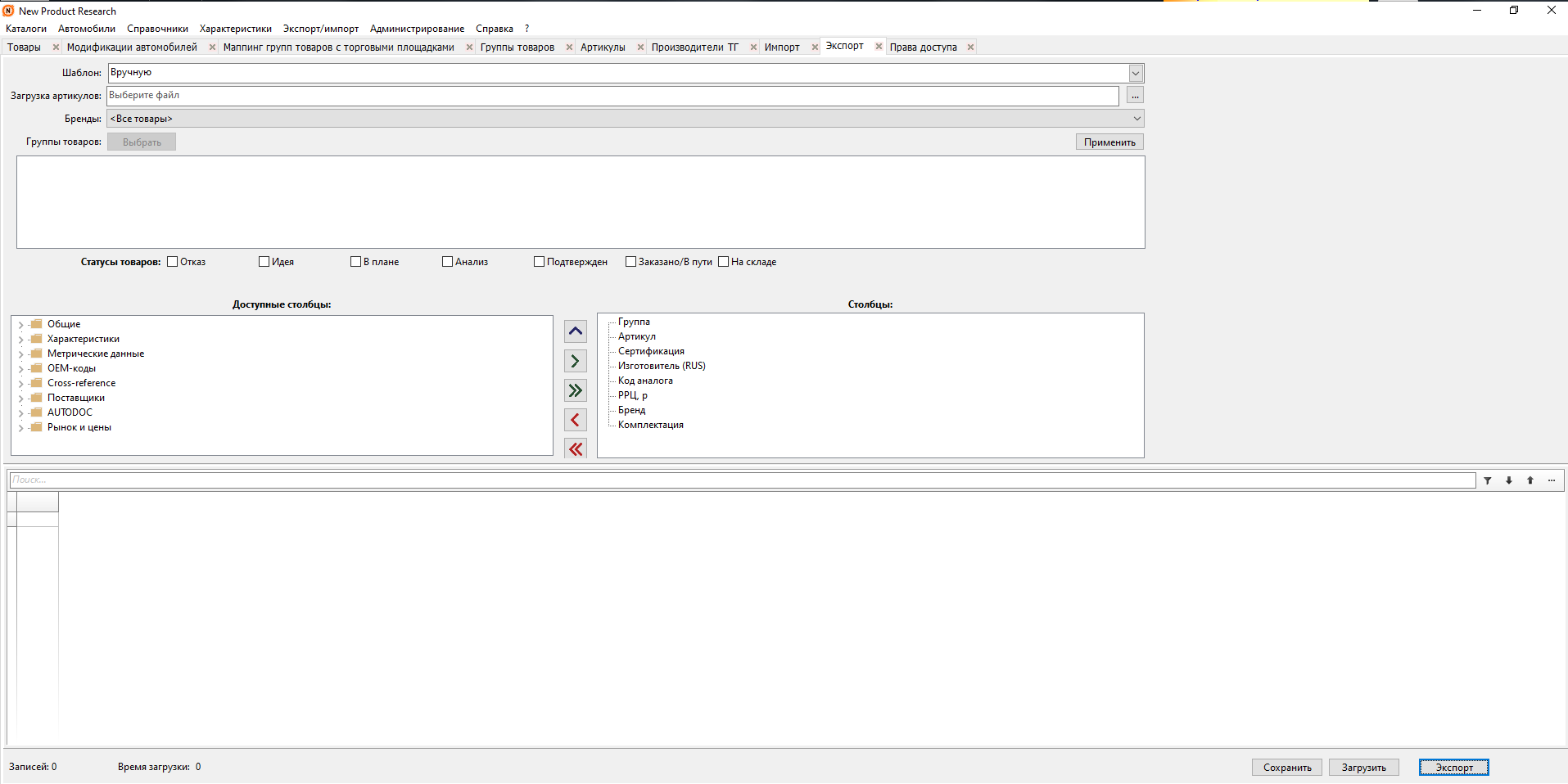Click the add selected column arrow
Viewport: 1568px width, 784px height.
click(576, 361)
